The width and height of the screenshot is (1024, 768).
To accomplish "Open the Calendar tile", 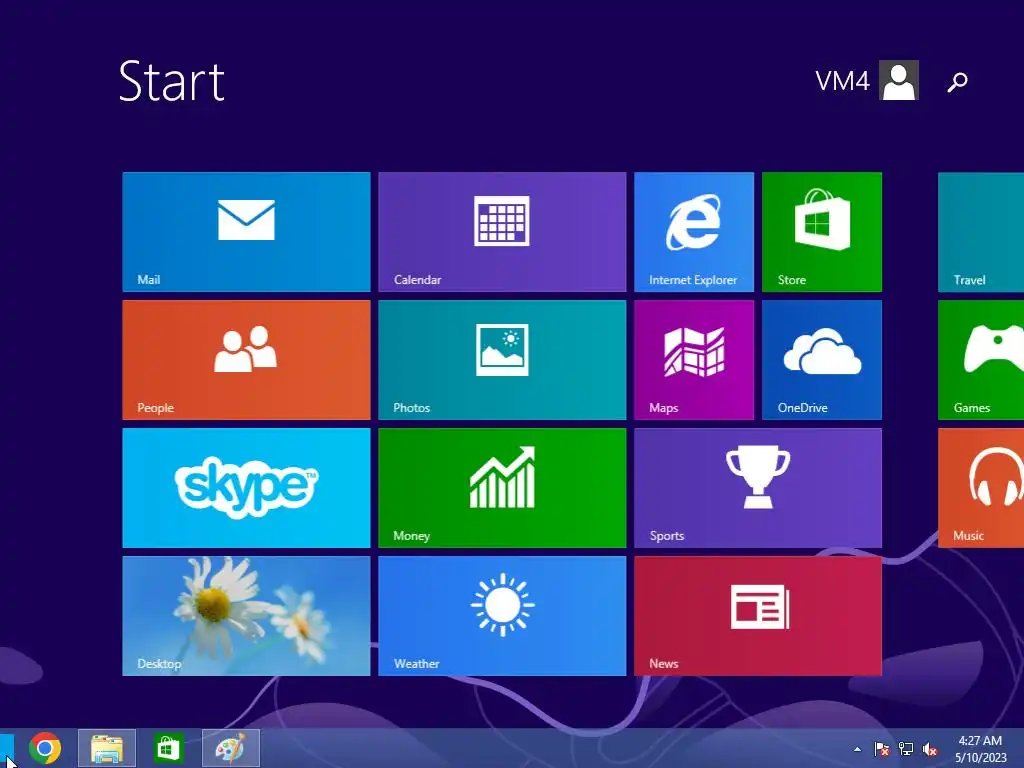I will 502,232.
